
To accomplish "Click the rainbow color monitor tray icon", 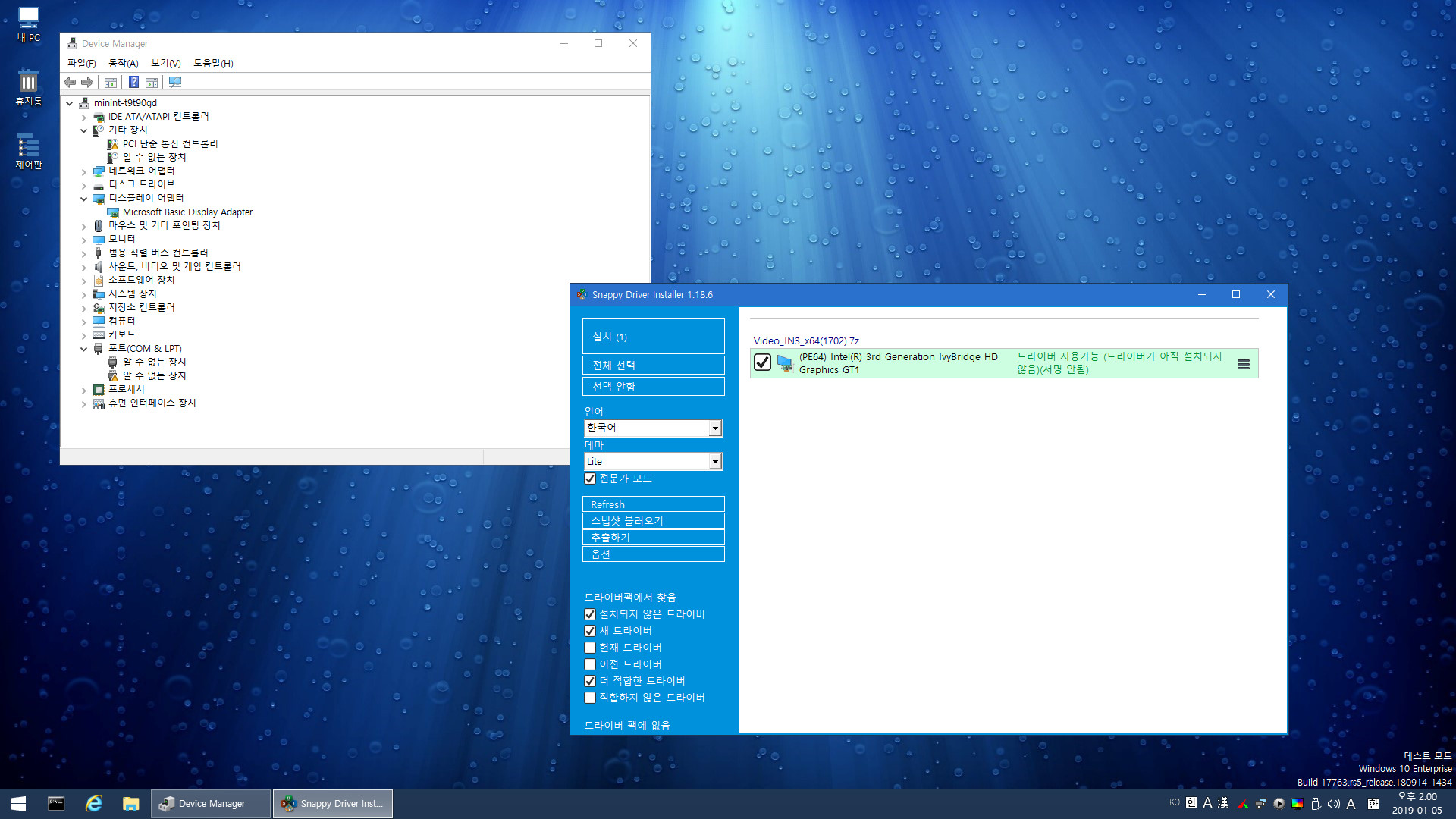I will (1298, 803).
